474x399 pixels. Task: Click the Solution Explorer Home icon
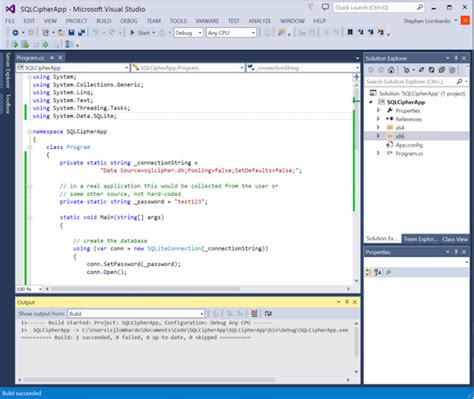[x=391, y=70]
